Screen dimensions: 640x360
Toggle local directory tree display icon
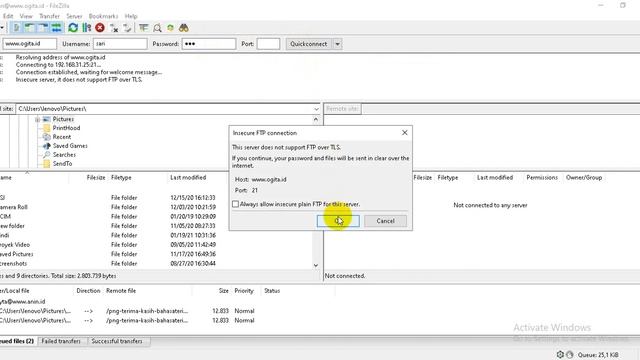pos(29,28)
